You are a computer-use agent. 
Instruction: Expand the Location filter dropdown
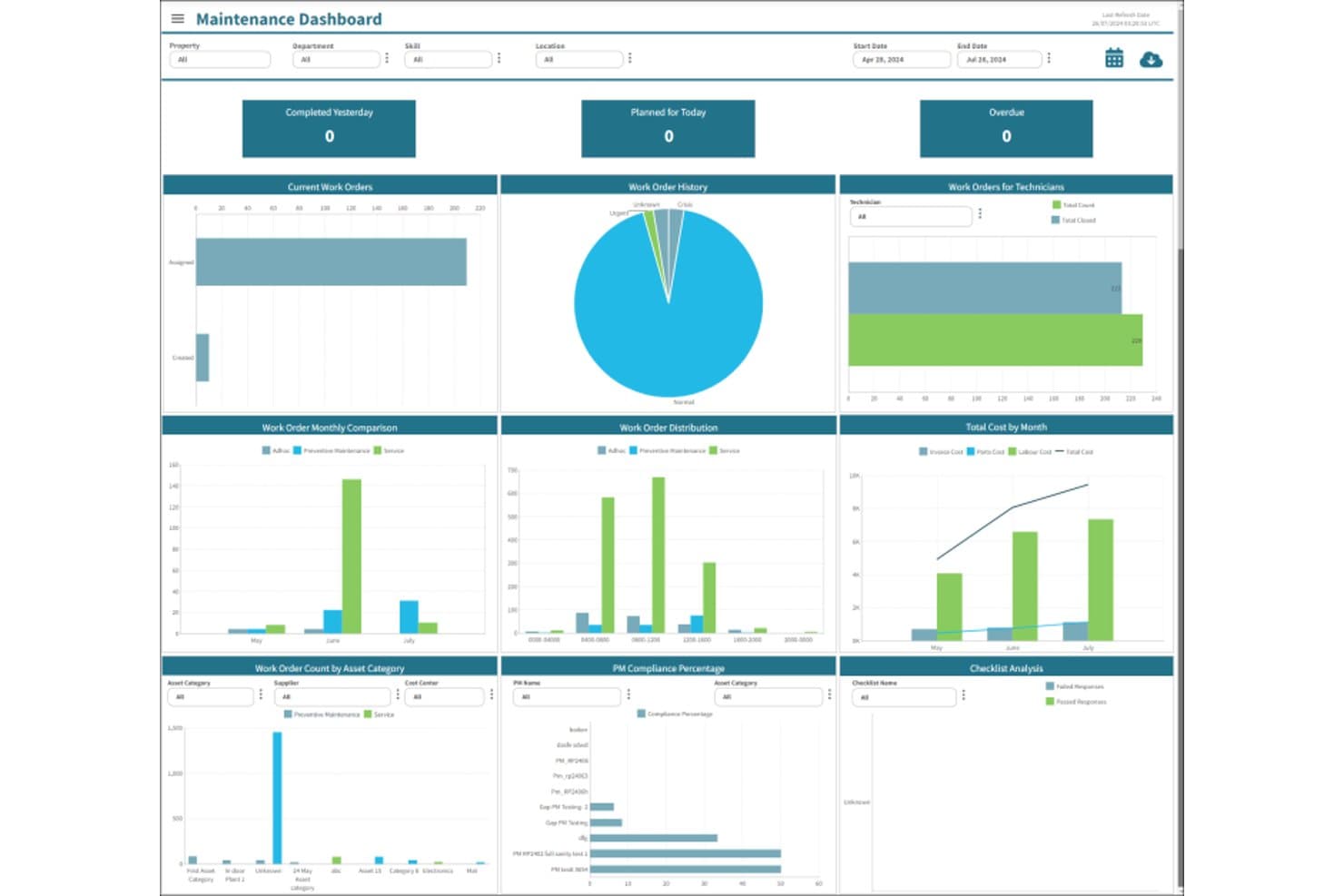tap(578, 60)
